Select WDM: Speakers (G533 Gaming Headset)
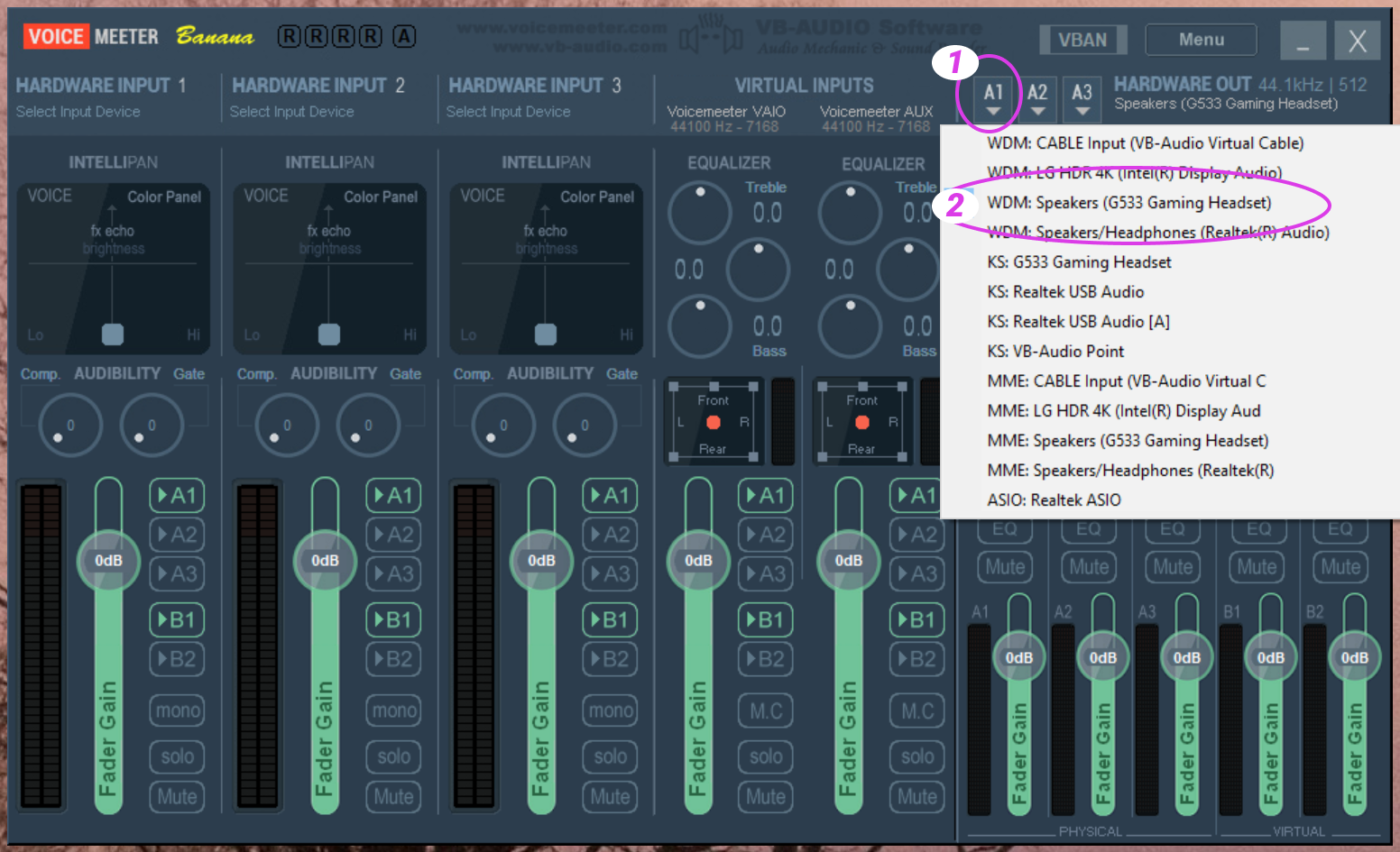This screenshot has height=852, width=1400. click(x=1128, y=203)
